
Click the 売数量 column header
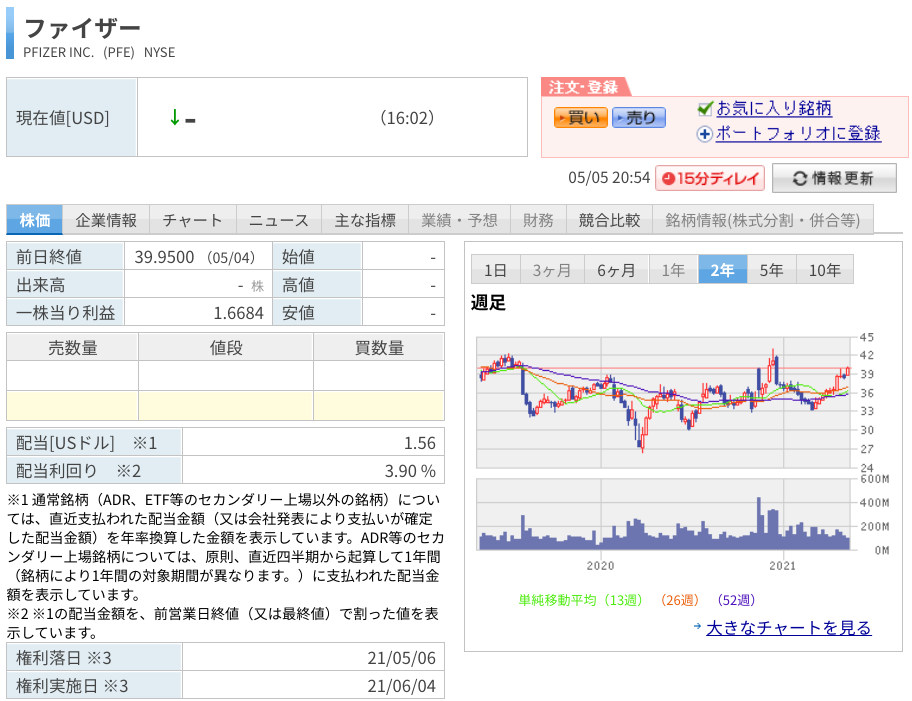73,347
